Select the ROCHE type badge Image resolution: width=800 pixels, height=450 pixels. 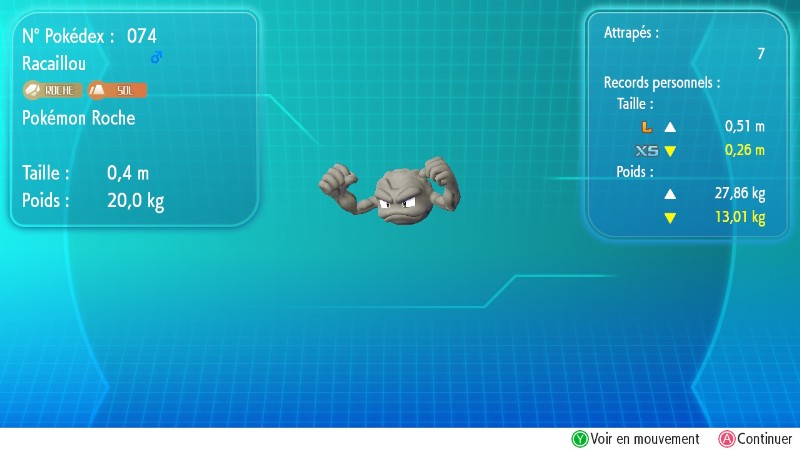click(54, 90)
